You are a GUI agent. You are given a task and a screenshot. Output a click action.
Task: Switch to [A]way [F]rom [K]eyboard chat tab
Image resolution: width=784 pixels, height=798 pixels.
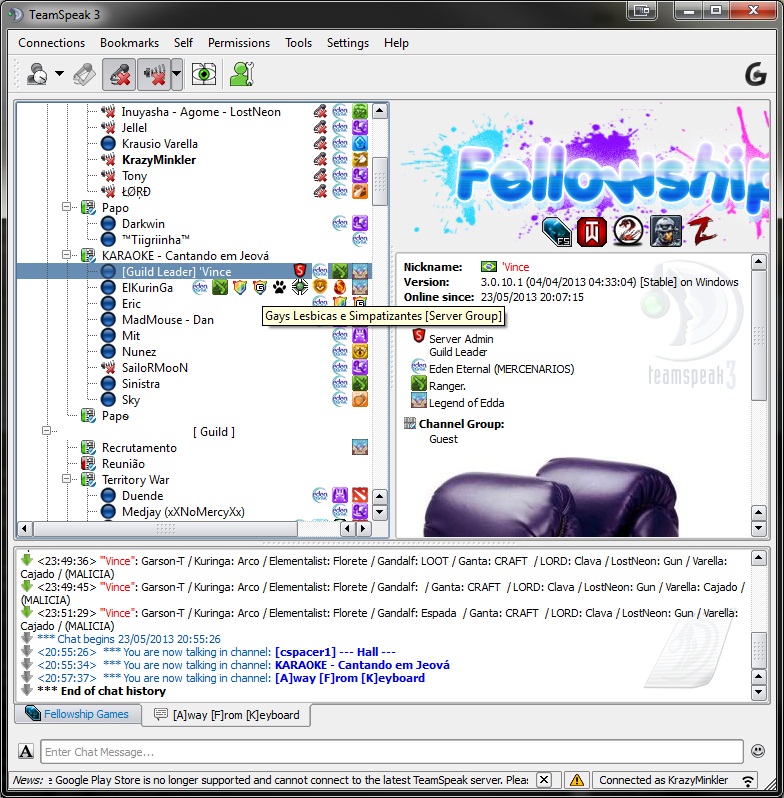click(x=227, y=715)
